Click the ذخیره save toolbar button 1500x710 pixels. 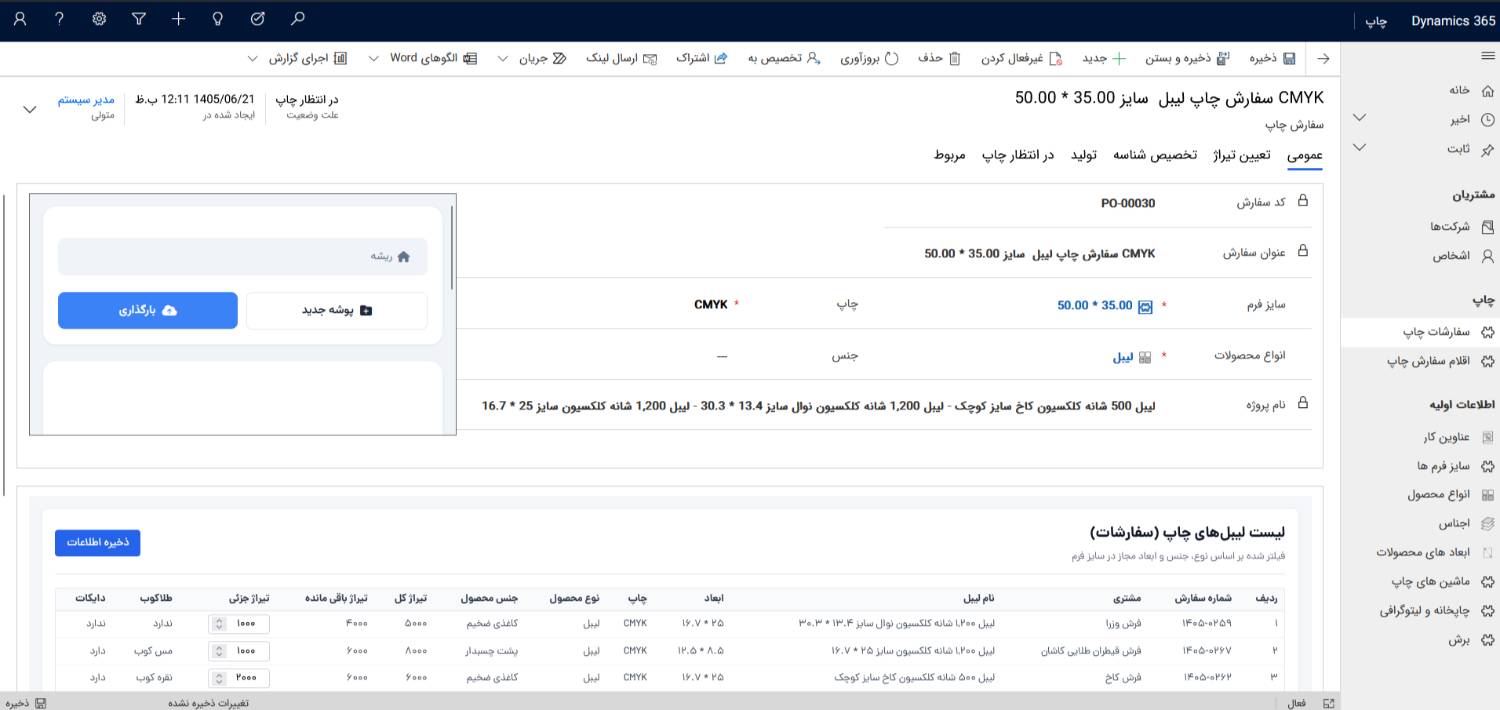(1273, 58)
